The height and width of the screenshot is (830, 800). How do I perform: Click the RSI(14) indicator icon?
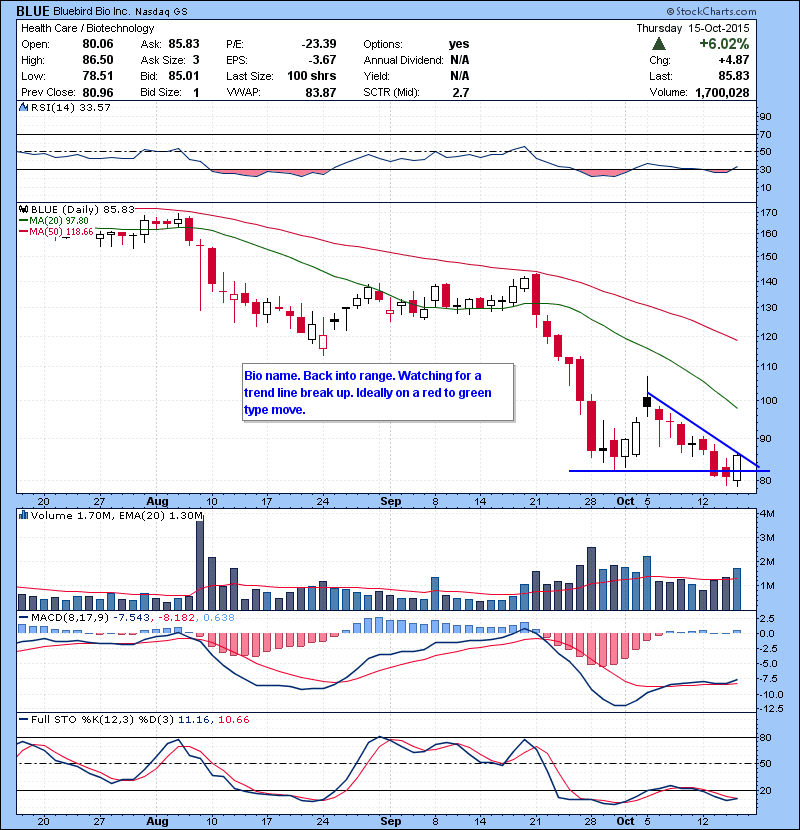(x=23, y=107)
